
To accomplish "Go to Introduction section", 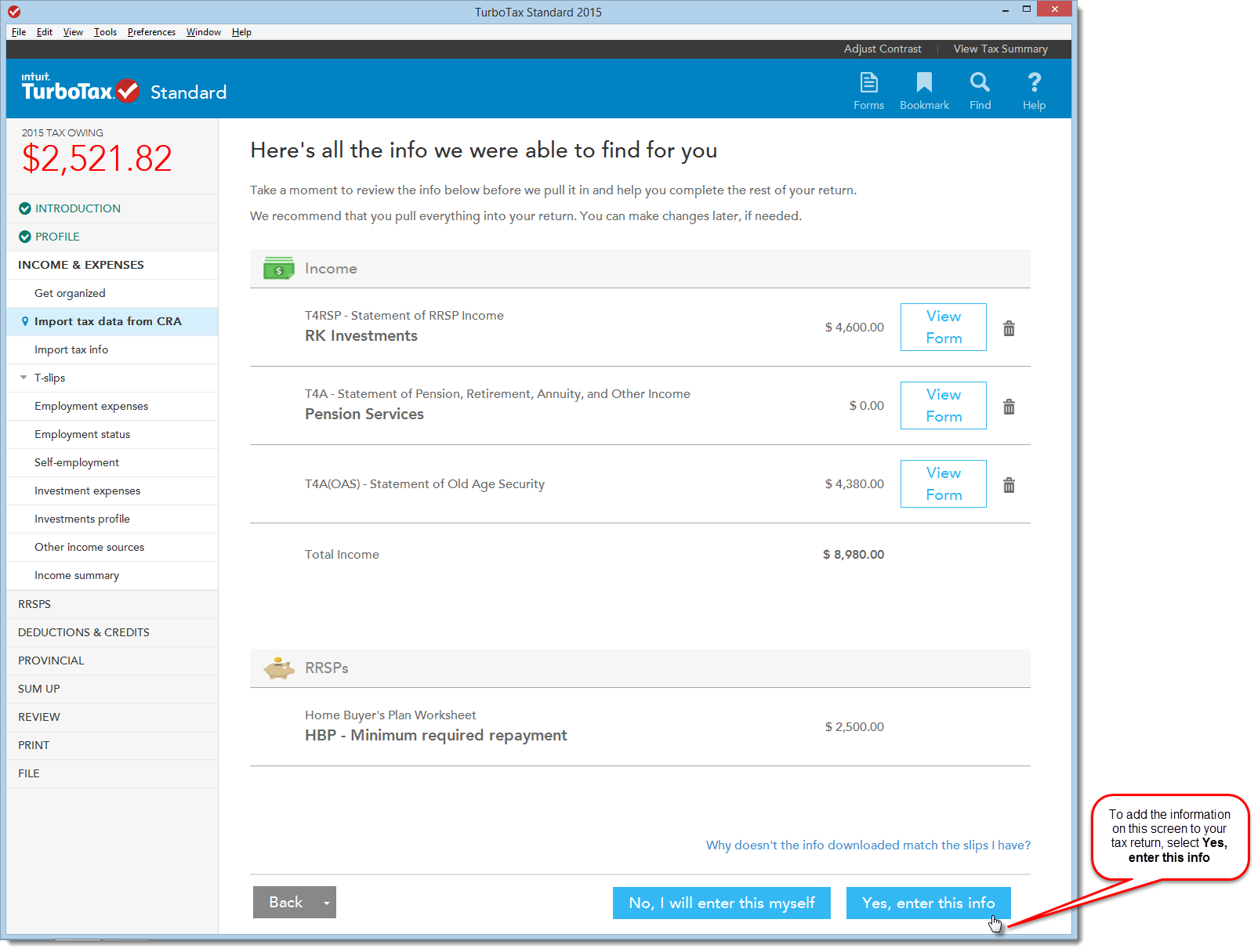I will click(x=112, y=208).
